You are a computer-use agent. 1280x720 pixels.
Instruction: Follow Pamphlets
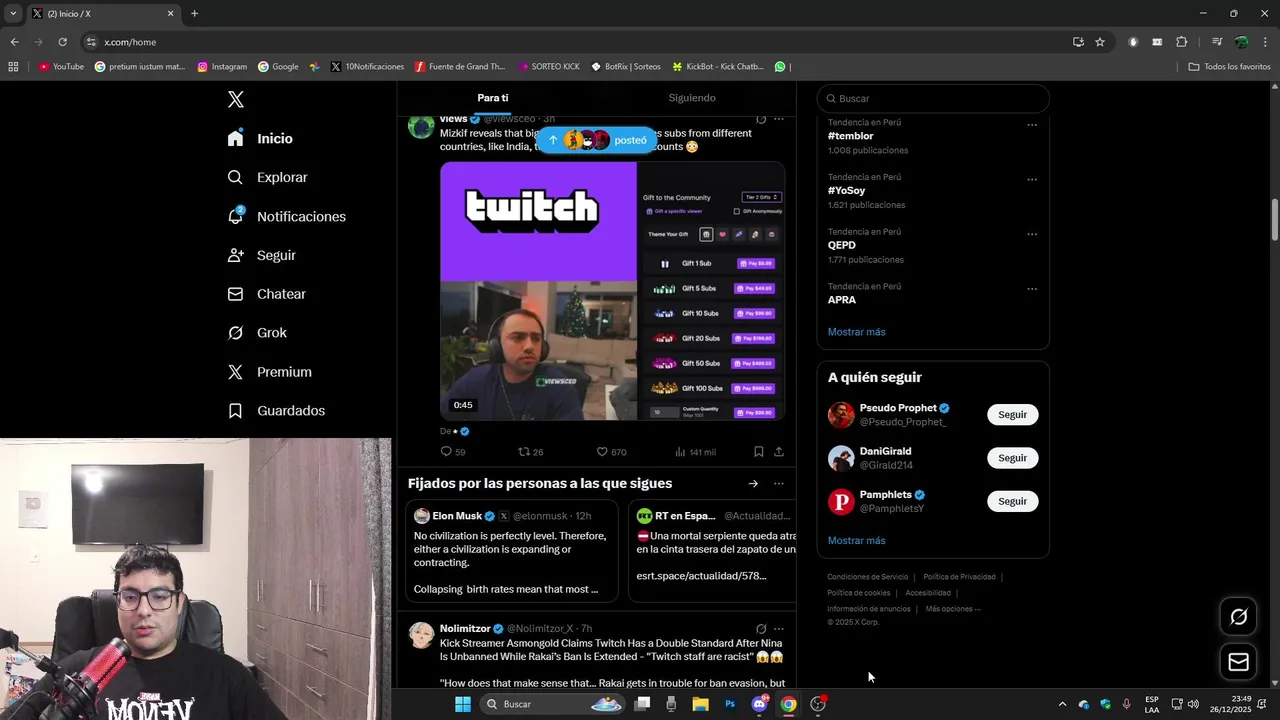click(x=1012, y=501)
